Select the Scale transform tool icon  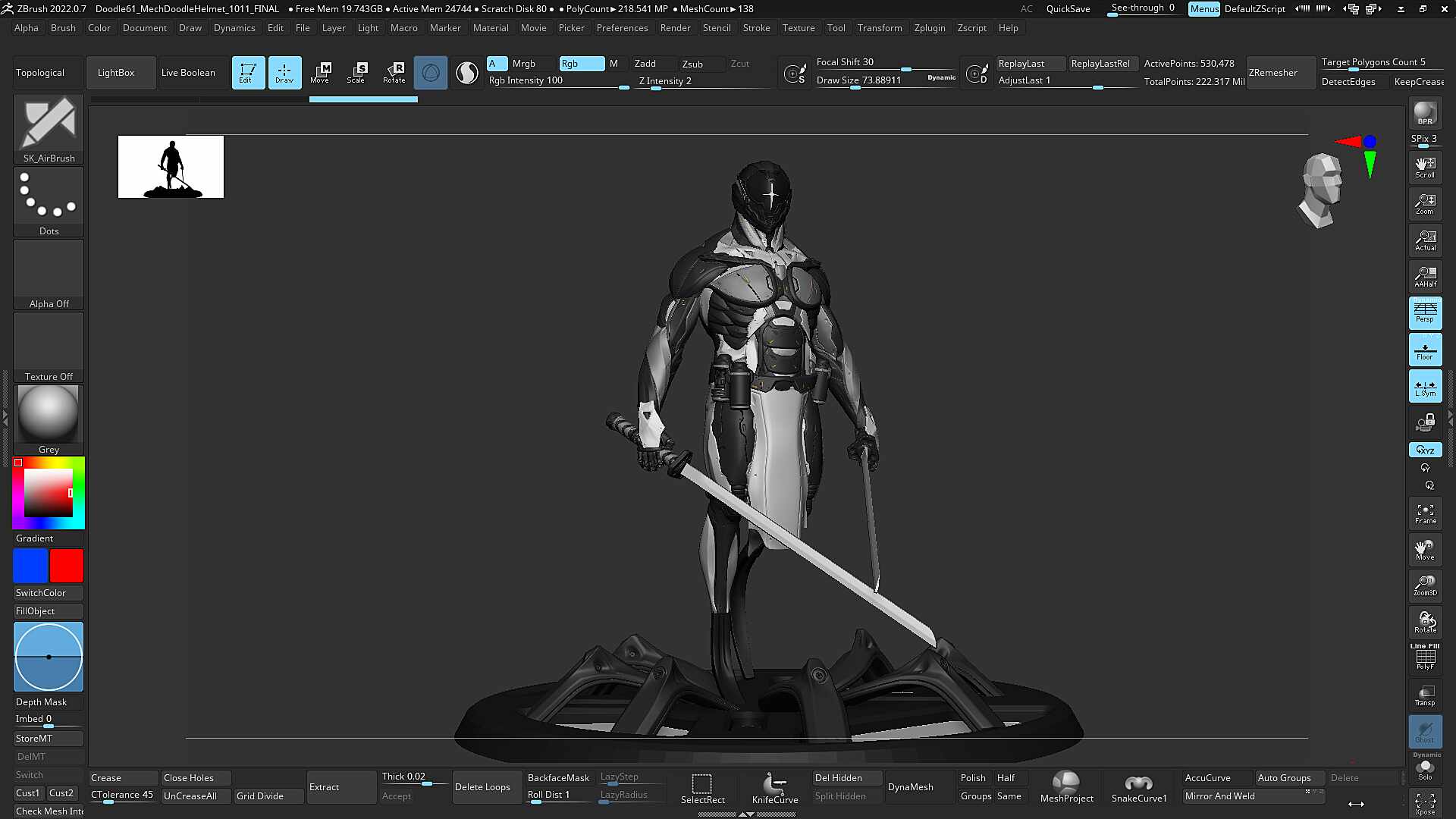point(356,73)
